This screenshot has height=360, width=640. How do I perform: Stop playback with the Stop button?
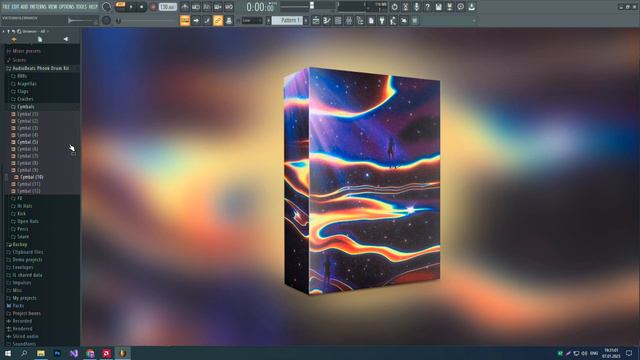point(142,7)
